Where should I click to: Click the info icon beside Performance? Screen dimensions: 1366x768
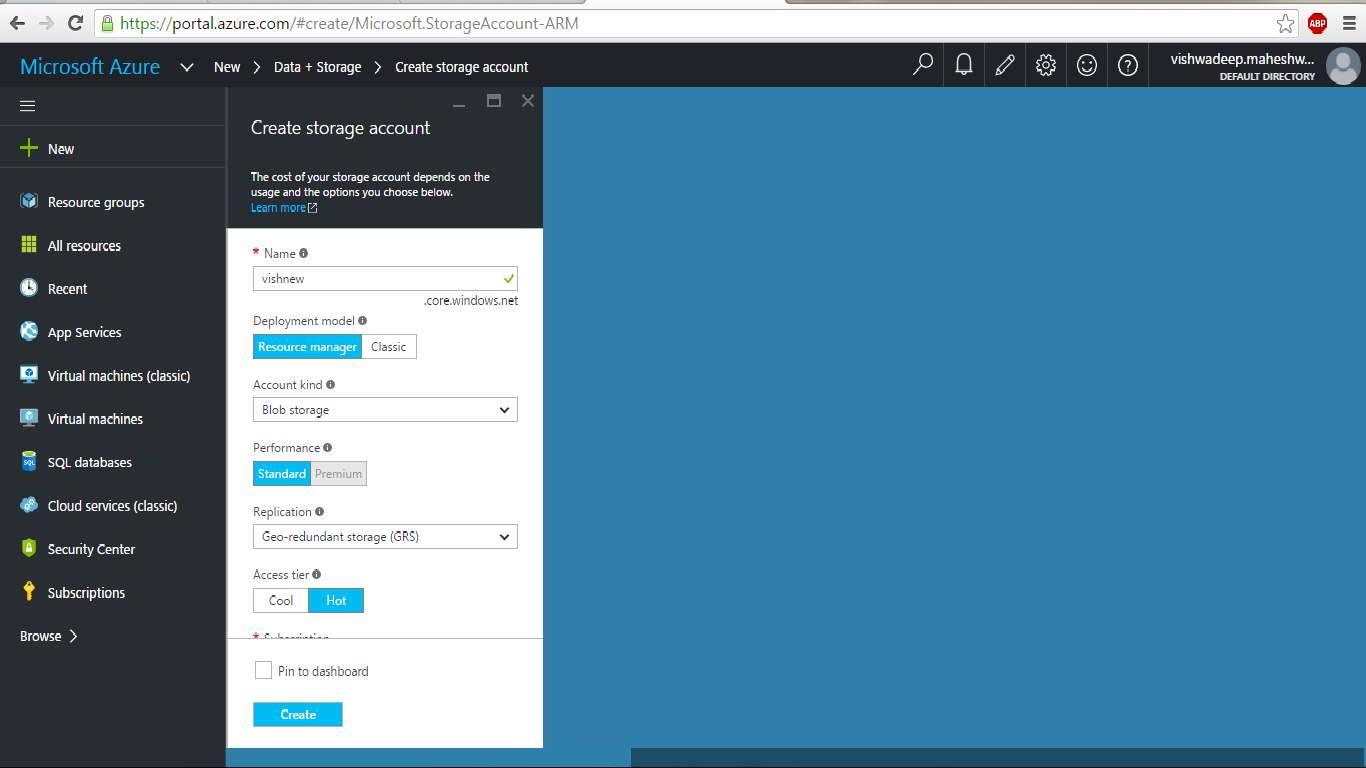327,448
